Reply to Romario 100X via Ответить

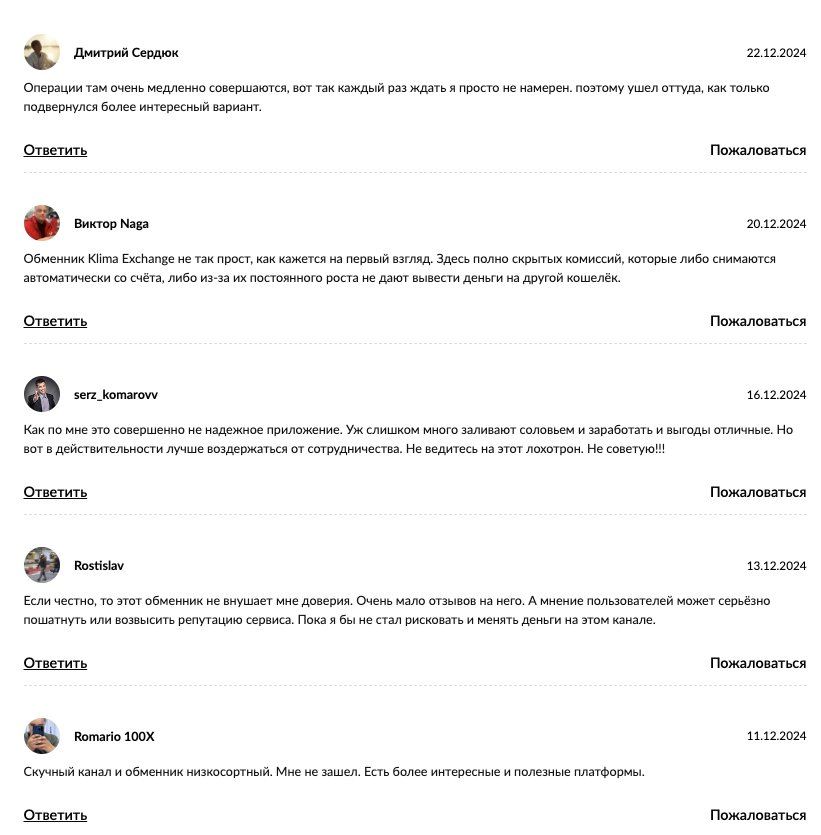coord(55,815)
